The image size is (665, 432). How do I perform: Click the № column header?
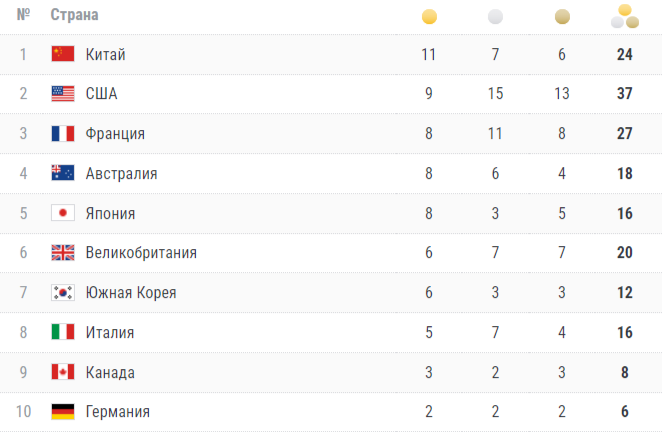[23, 16]
